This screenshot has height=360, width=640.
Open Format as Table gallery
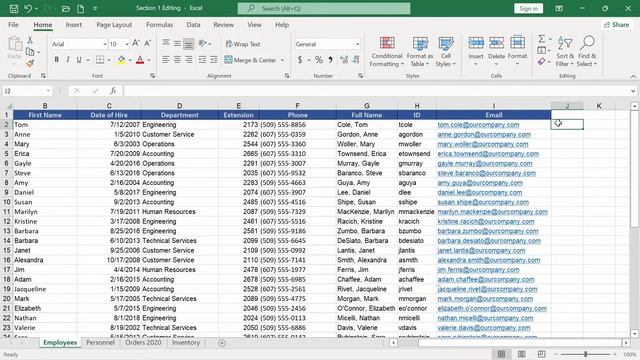(420, 52)
